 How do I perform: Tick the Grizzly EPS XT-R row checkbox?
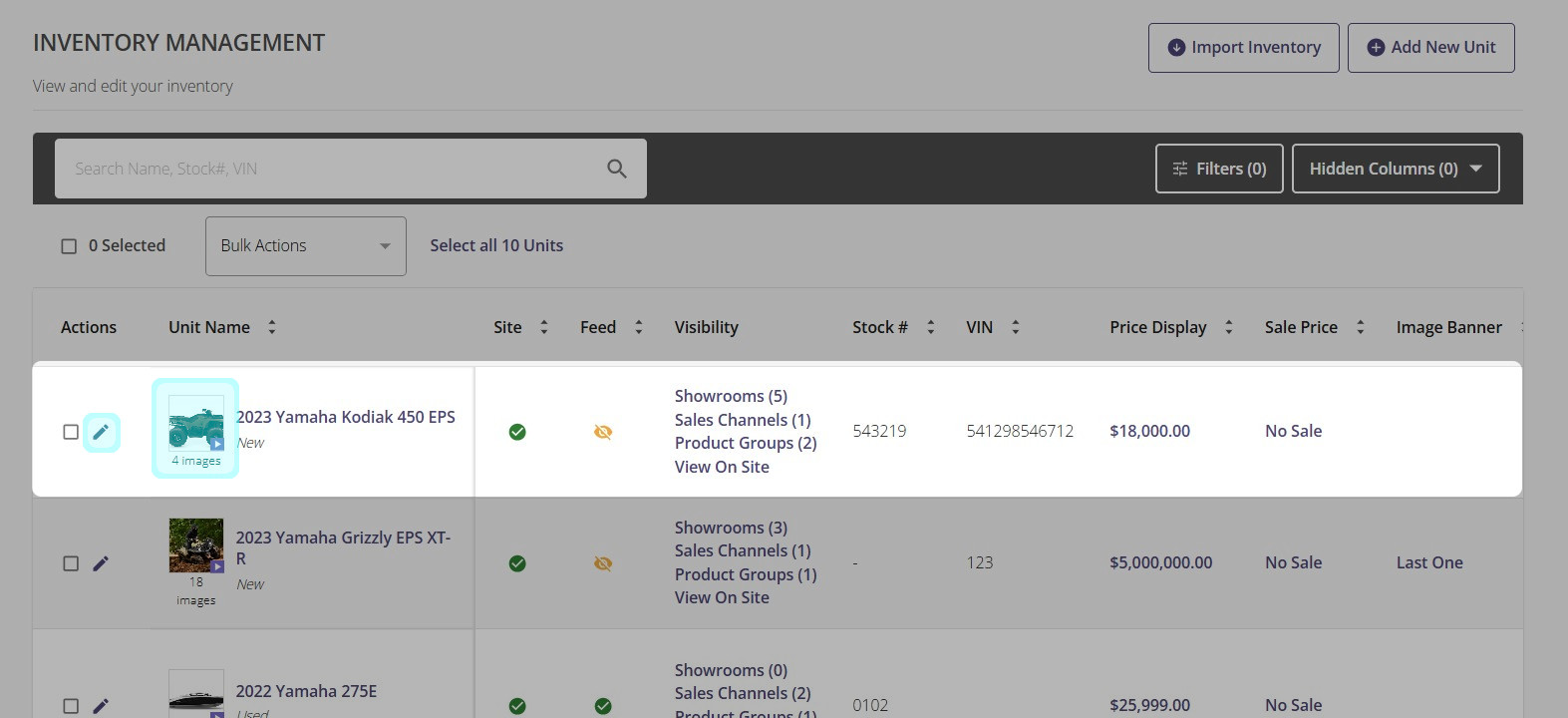click(71, 563)
